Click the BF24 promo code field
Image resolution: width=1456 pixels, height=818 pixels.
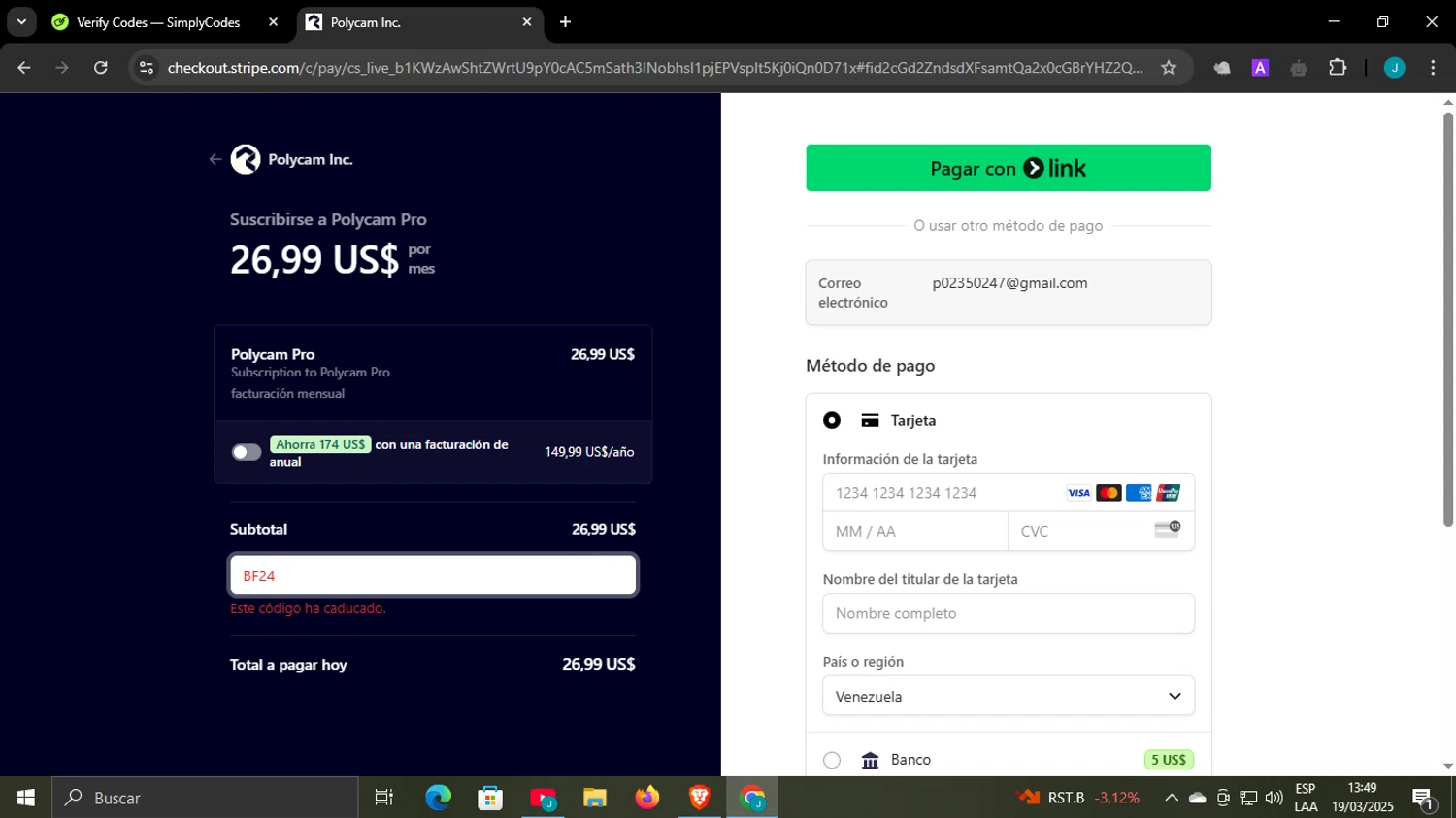(433, 575)
